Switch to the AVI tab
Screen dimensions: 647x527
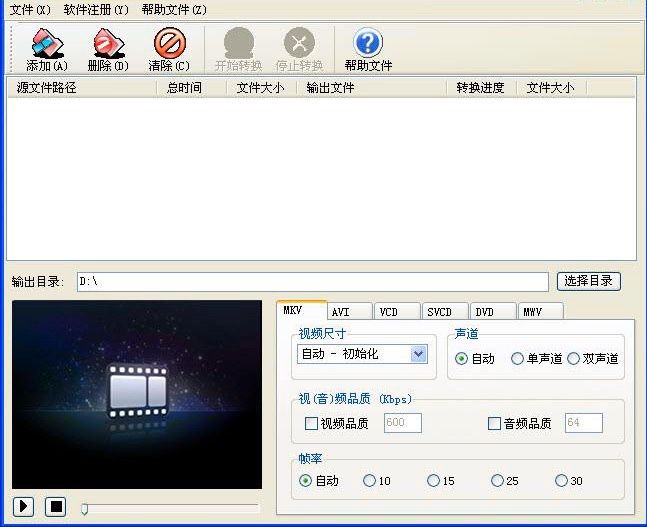[x=350, y=312]
